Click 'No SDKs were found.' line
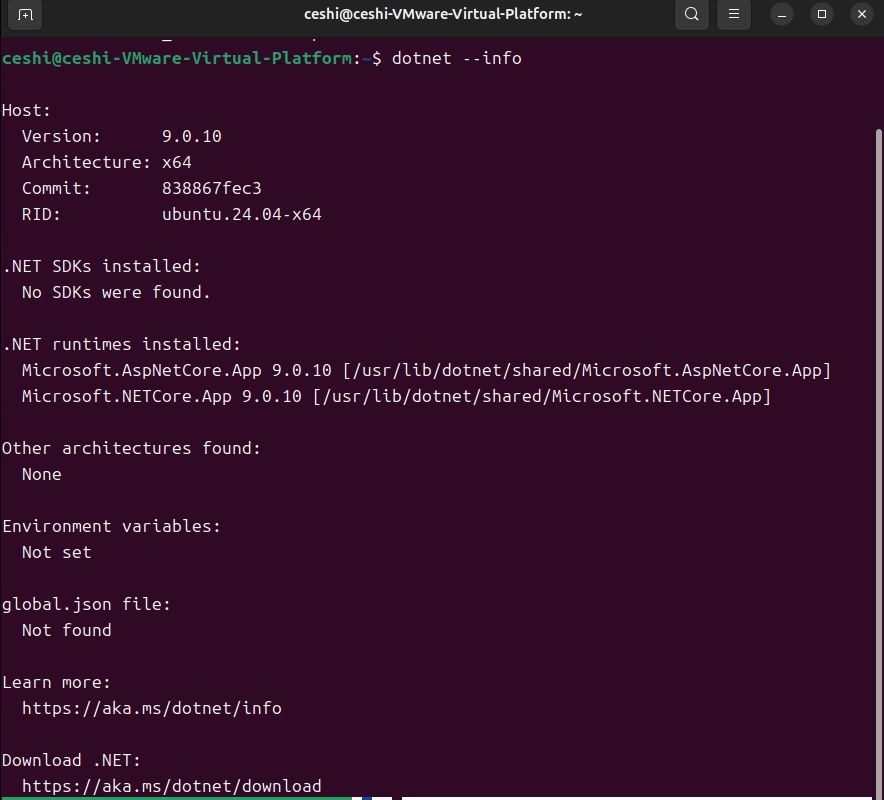The width and height of the screenshot is (884, 800). pos(116,292)
